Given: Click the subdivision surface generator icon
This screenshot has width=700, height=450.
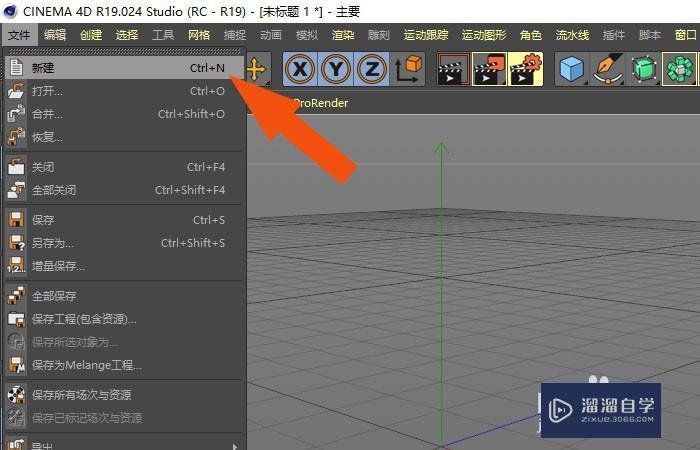Looking at the screenshot, I should 644,69.
